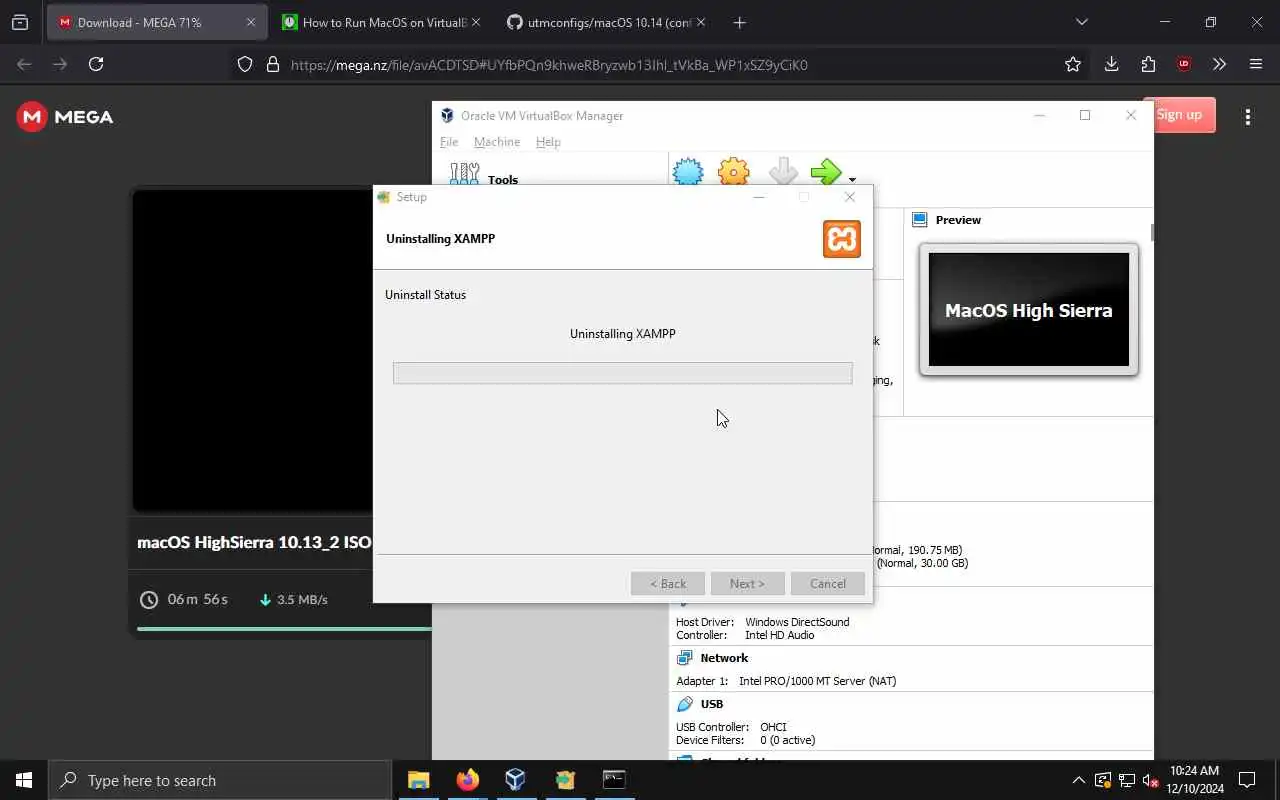The image size is (1280, 800).
Task: Select the Intel HD Audio controller text
Action: [779, 635]
